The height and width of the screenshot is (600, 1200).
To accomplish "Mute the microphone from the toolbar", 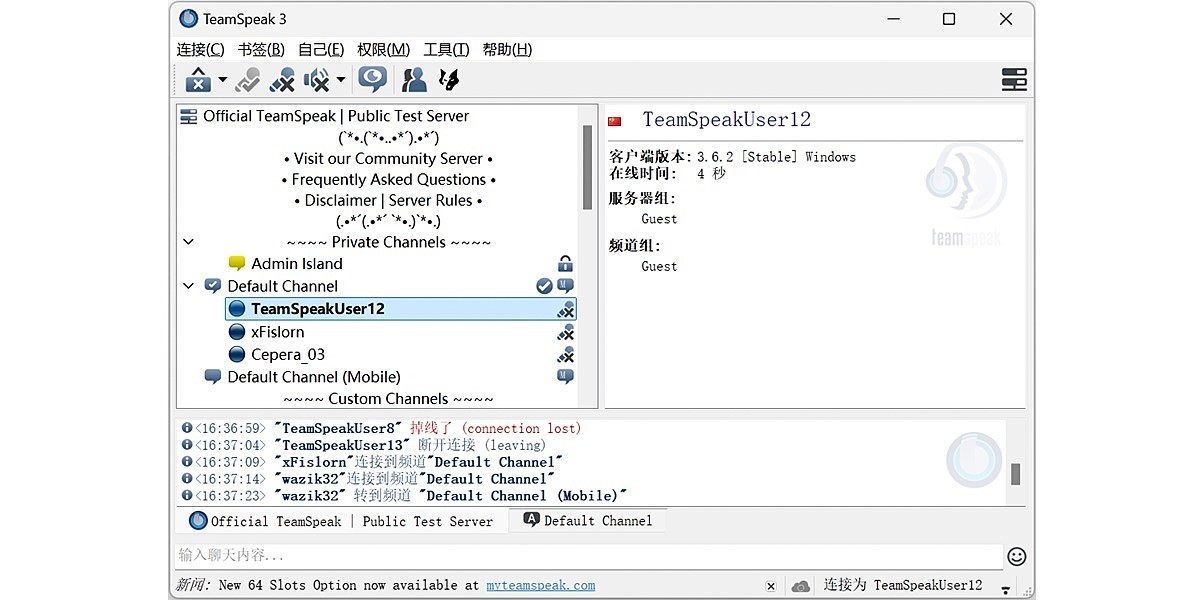I will [x=282, y=80].
